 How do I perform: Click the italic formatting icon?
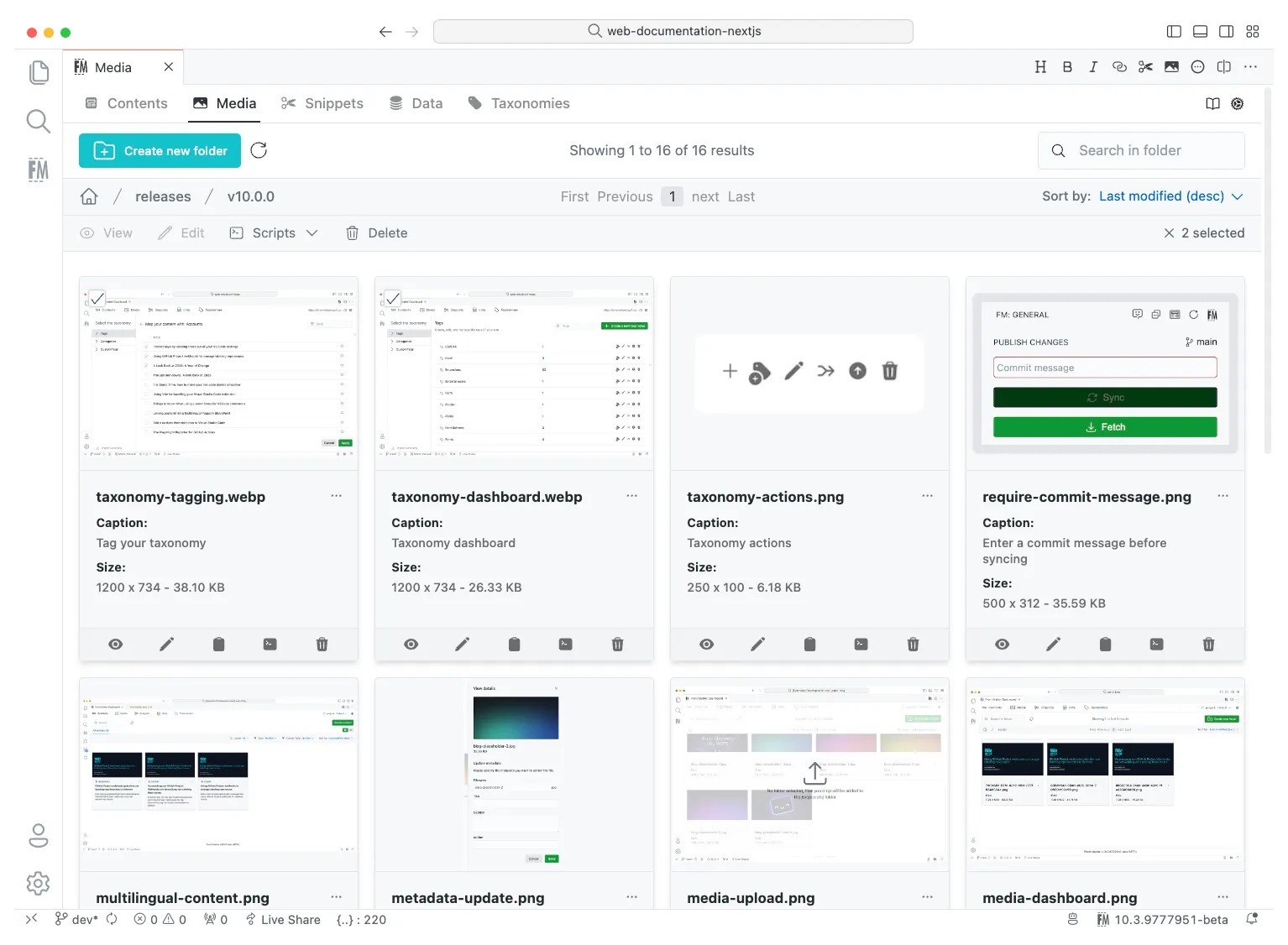click(x=1093, y=67)
